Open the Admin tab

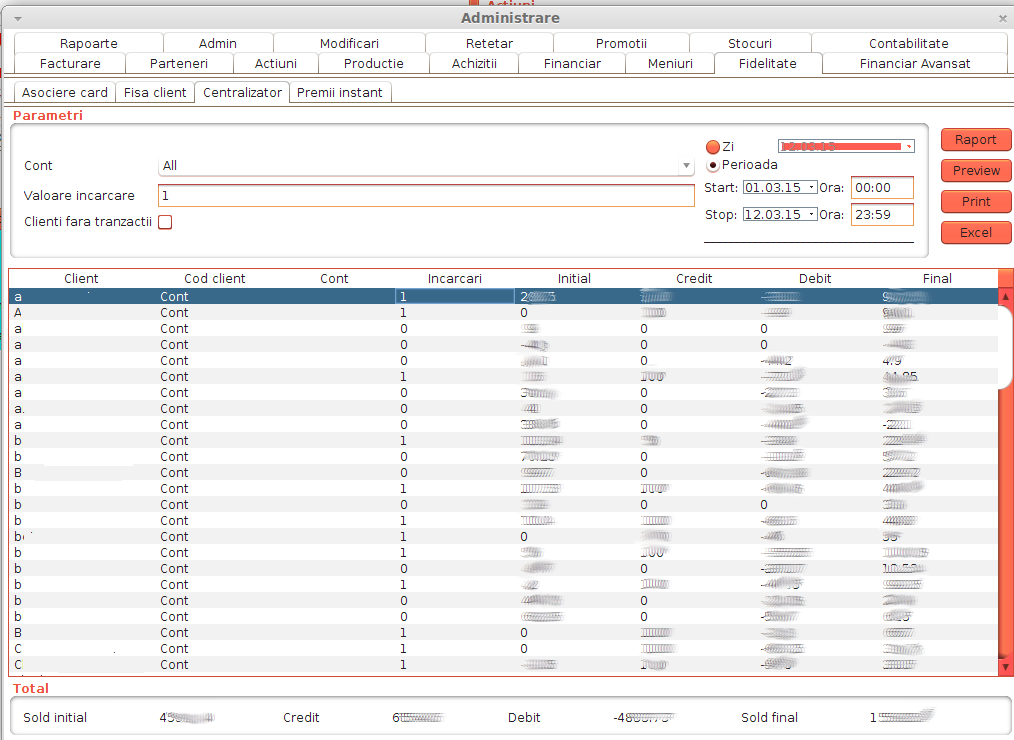[x=218, y=43]
